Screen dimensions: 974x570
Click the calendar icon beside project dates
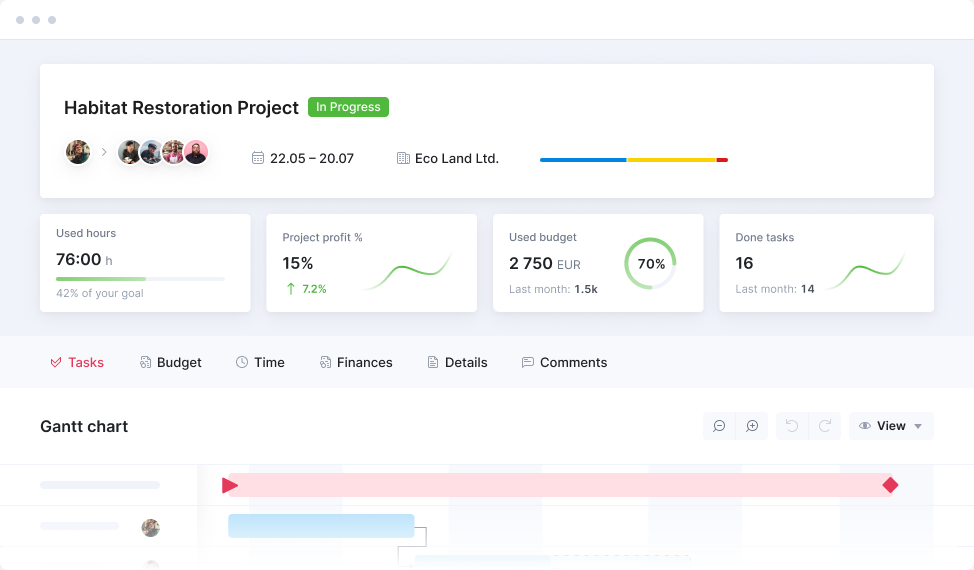pyautogui.click(x=258, y=158)
